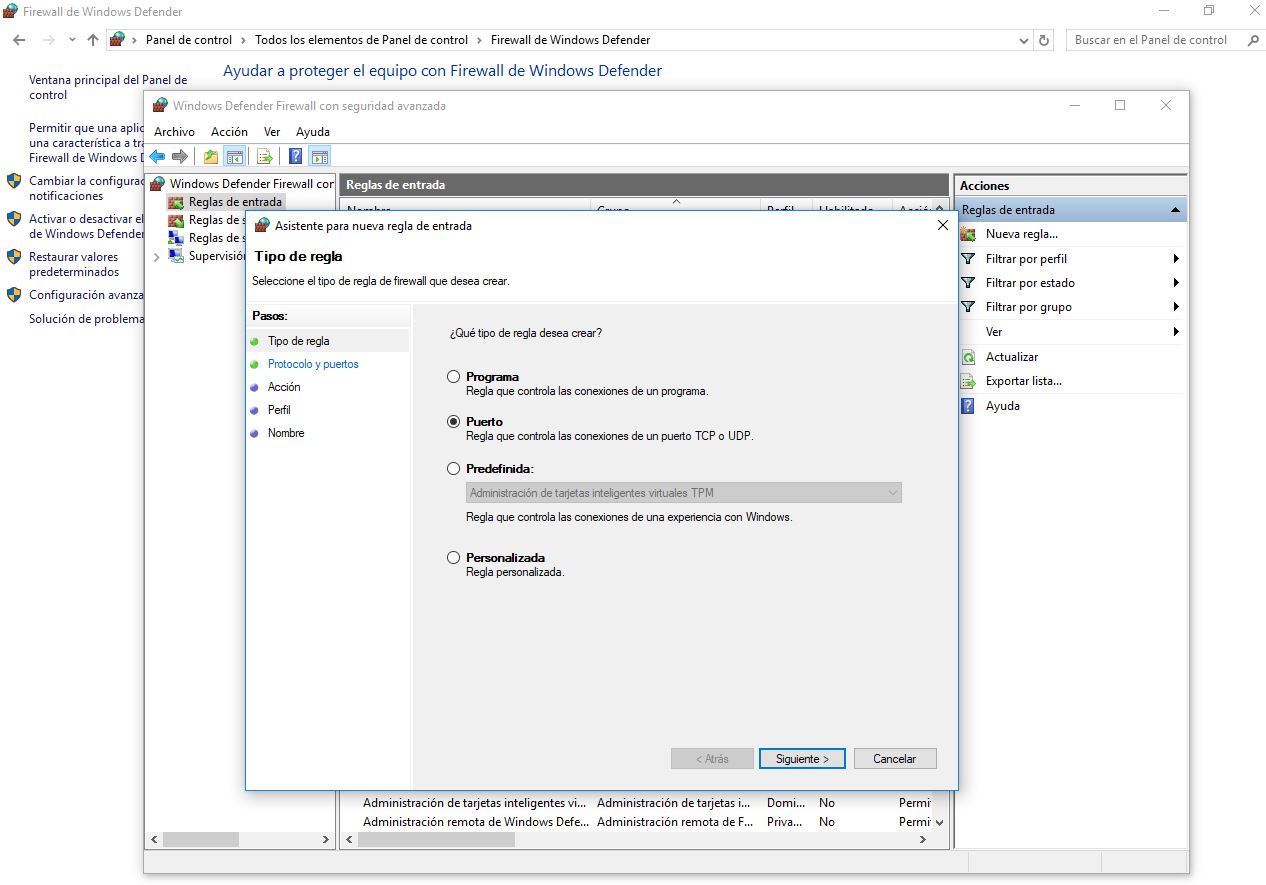Select the Programa rule type radio button
Screen dimensions: 1266x885
click(454, 377)
